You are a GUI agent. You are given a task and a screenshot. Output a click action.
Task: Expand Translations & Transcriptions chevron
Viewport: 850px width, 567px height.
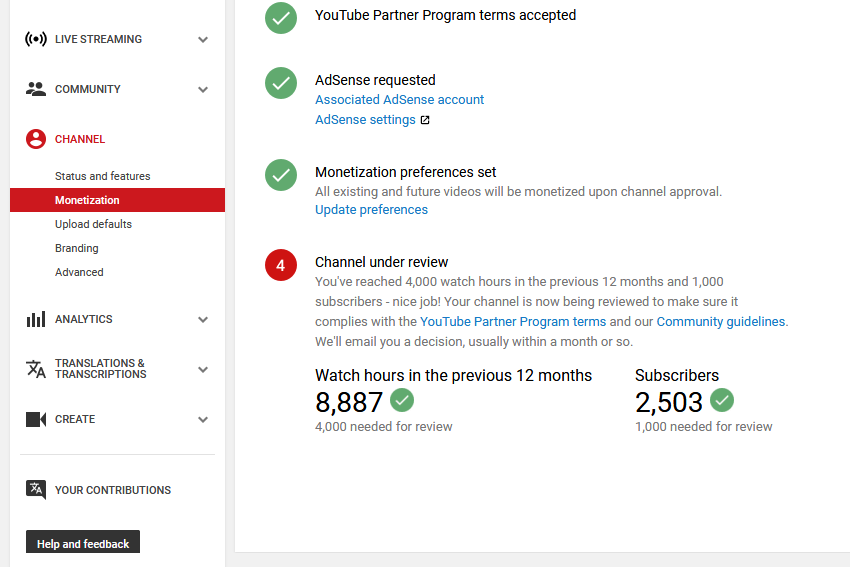(x=203, y=370)
